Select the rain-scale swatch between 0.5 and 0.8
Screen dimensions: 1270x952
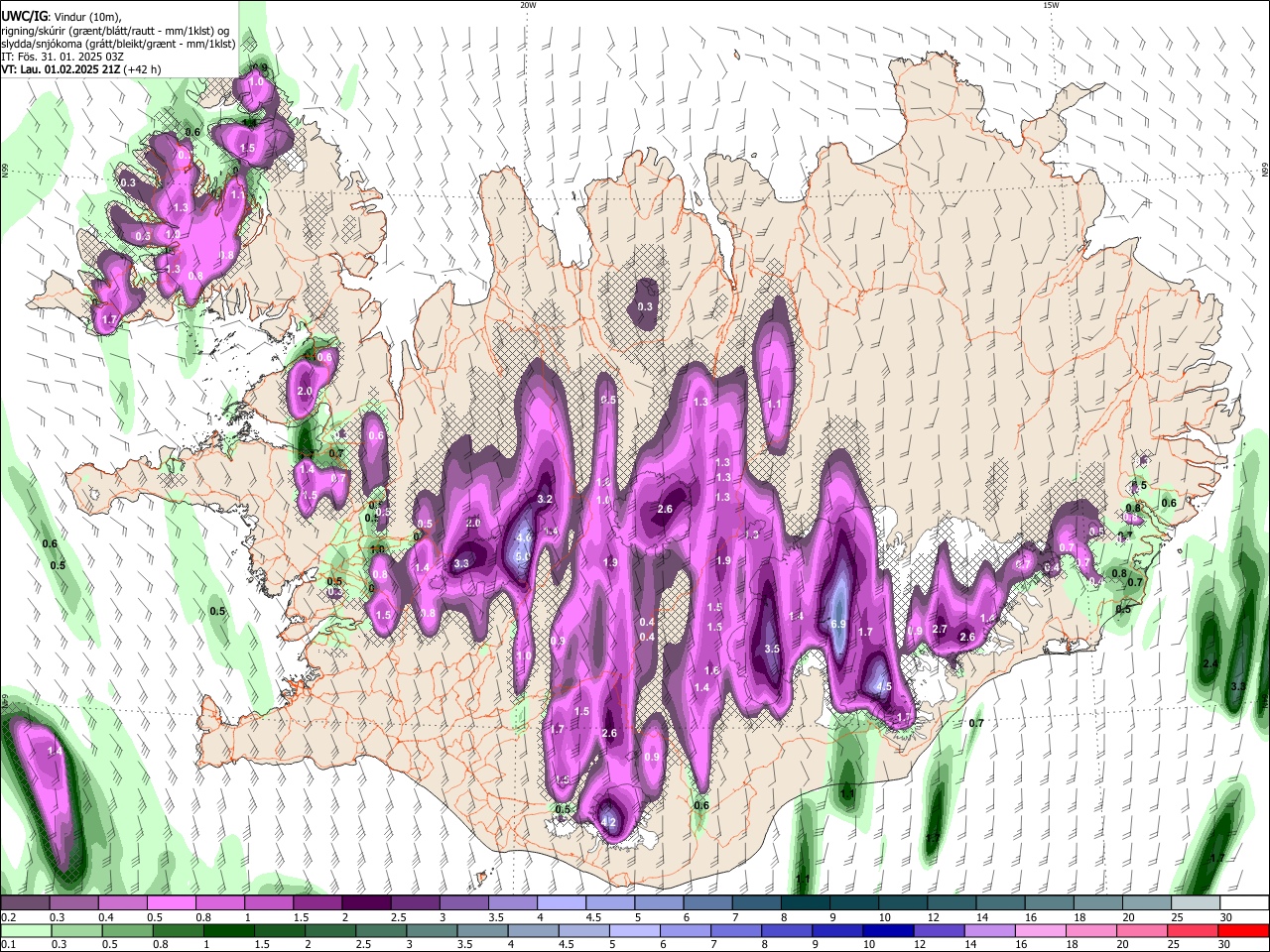click(127, 930)
